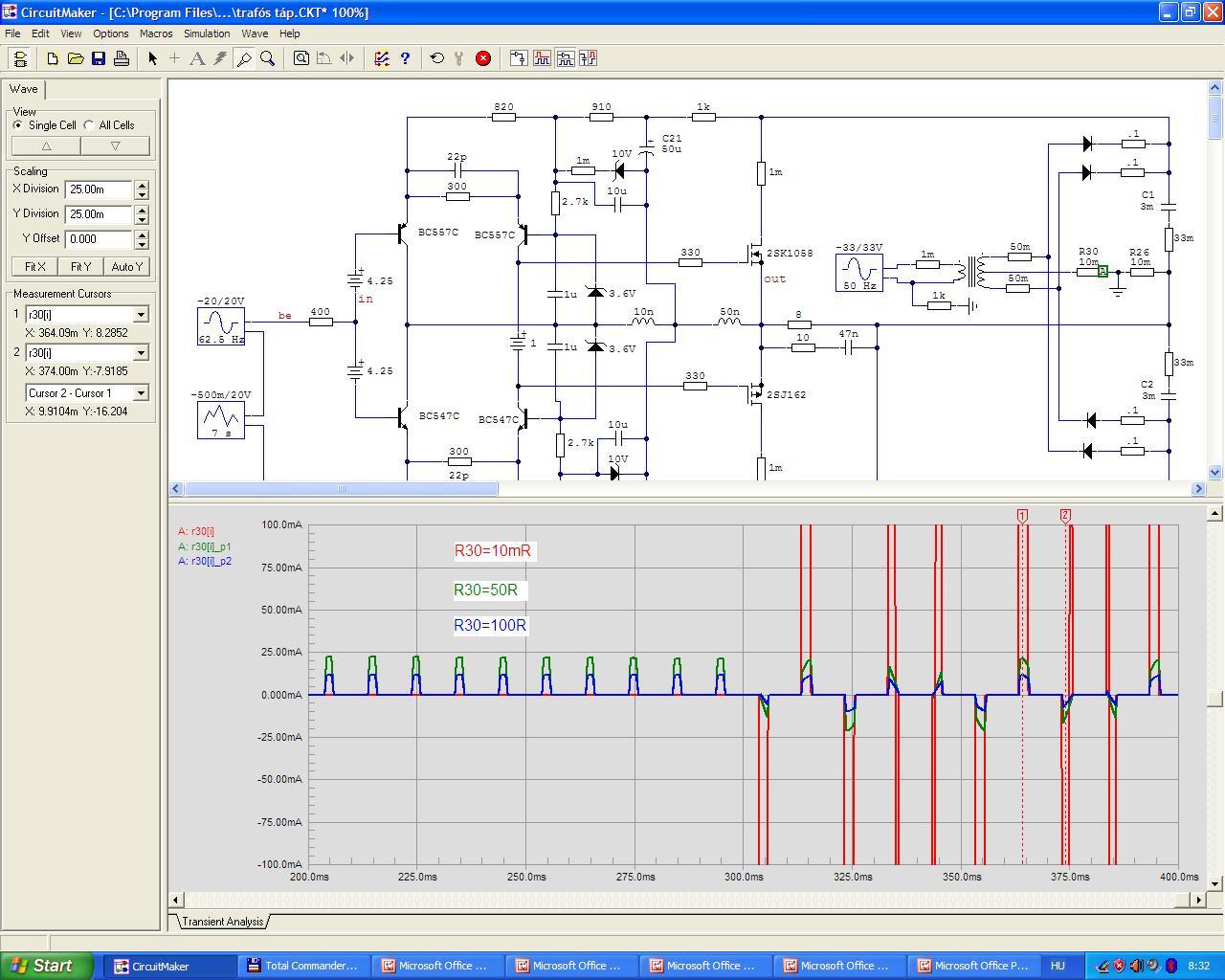Image resolution: width=1225 pixels, height=980 pixels.
Task: Switch to Transient Analysis tab
Action: (x=222, y=922)
